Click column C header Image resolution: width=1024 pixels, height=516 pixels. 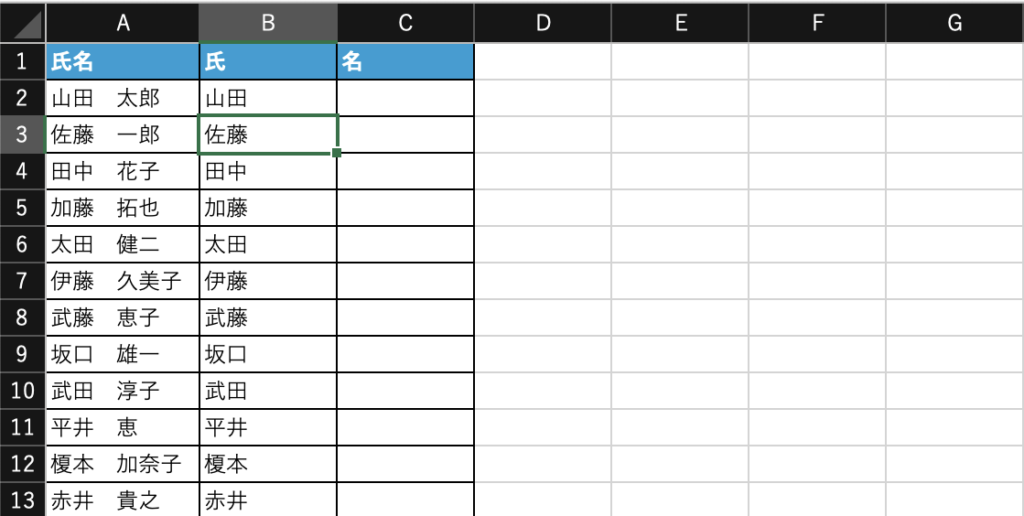(405, 22)
